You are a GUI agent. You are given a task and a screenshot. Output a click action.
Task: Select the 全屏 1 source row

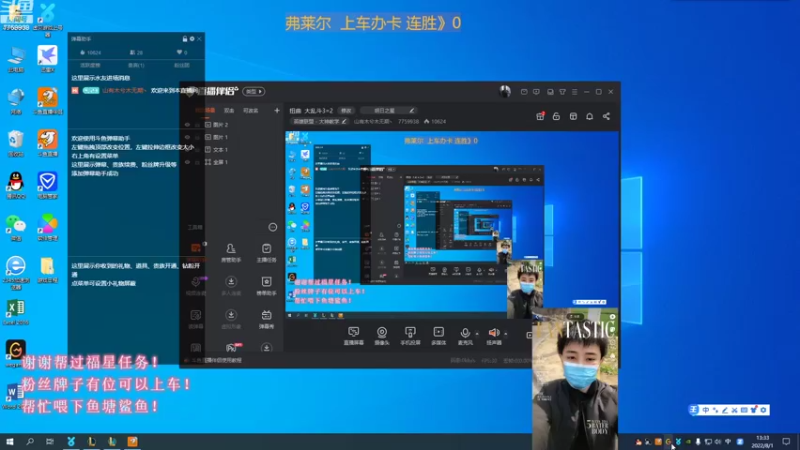[x=233, y=162]
